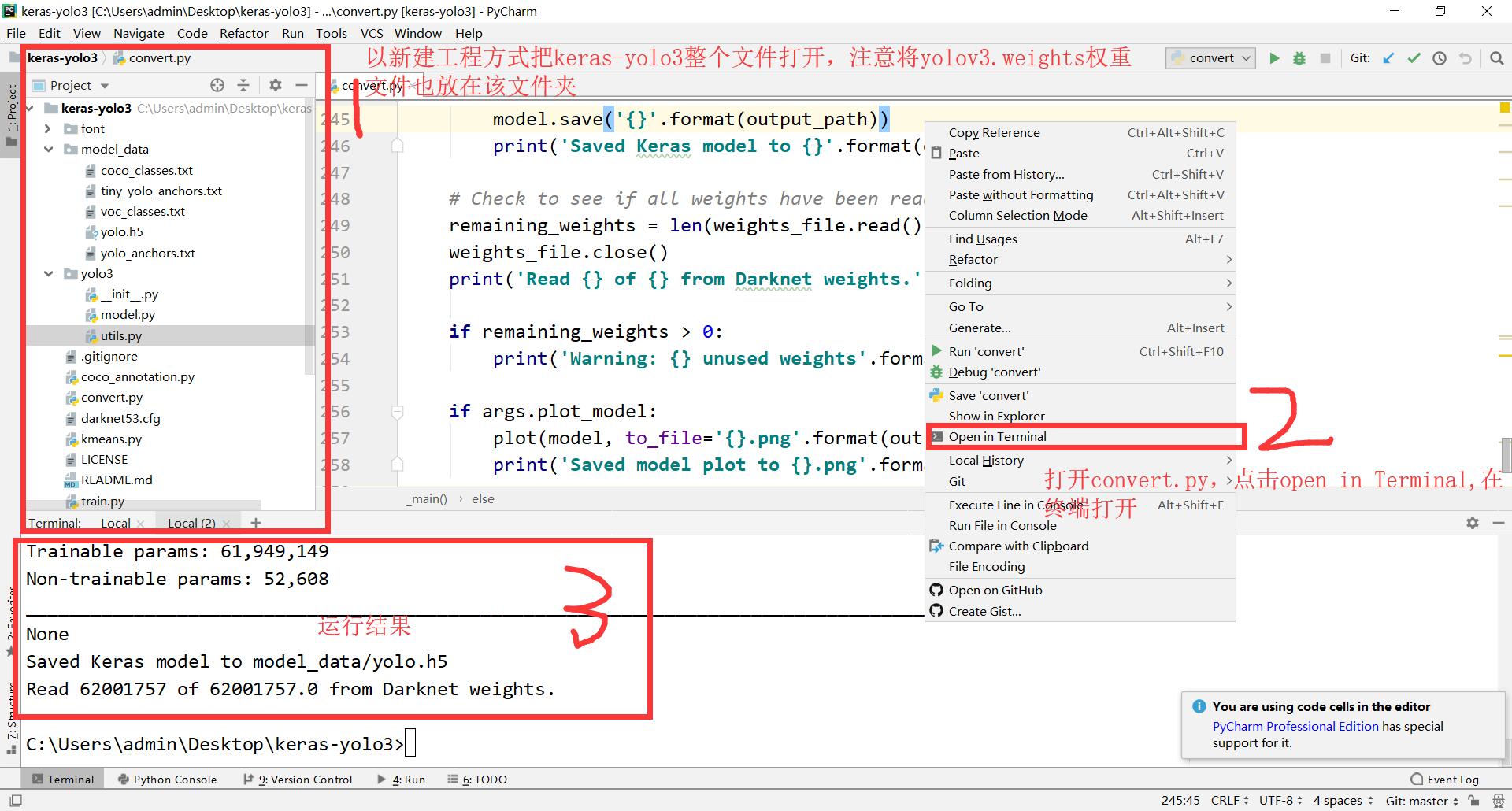Collapse all in Project panel
Image resolution: width=1512 pixels, height=811 pixels.
[x=243, y=85]
